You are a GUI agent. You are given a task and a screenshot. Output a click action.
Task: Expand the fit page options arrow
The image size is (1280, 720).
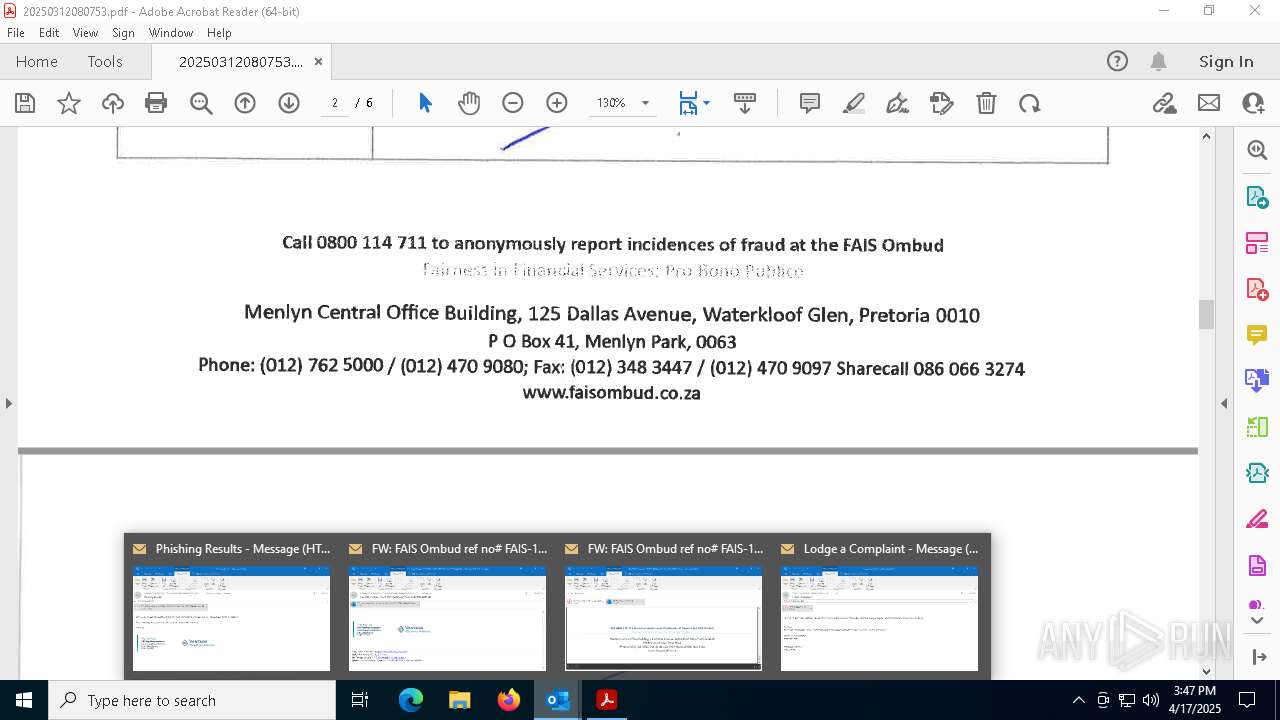click(707, 103)
